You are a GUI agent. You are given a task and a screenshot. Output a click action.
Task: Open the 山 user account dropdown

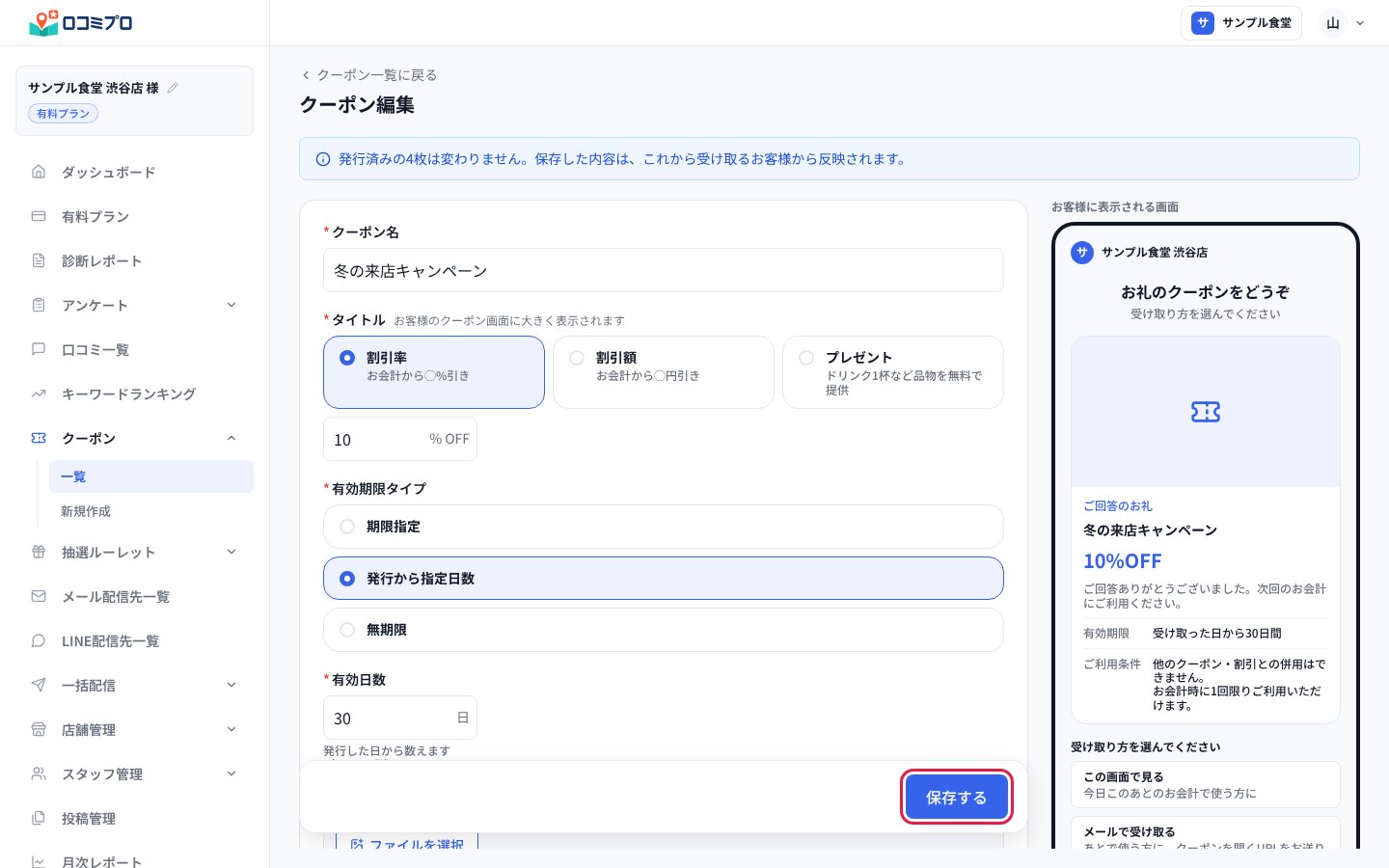click(x=1344, y=23)
